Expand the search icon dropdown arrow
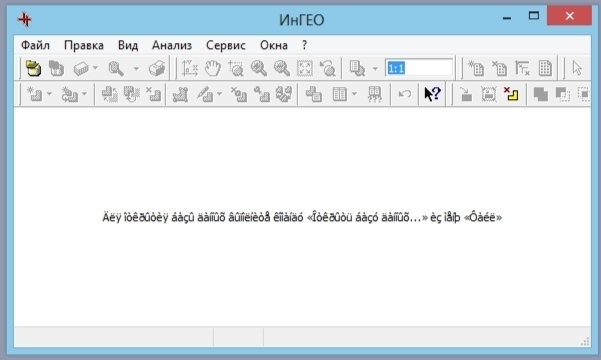The width and height of the screenshot is (601, 360). point(136,69)
